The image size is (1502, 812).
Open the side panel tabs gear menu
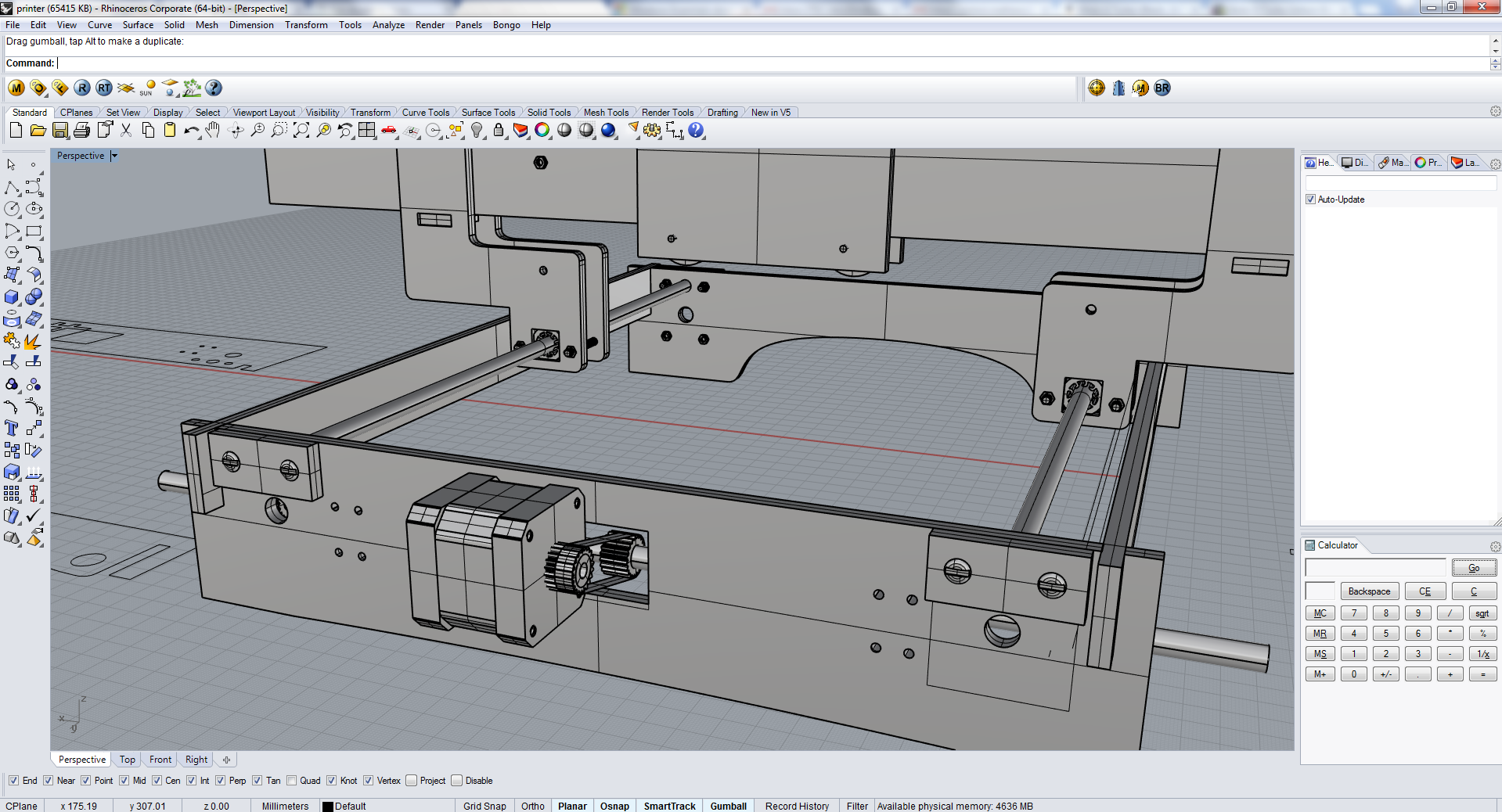click(1495, 163)
